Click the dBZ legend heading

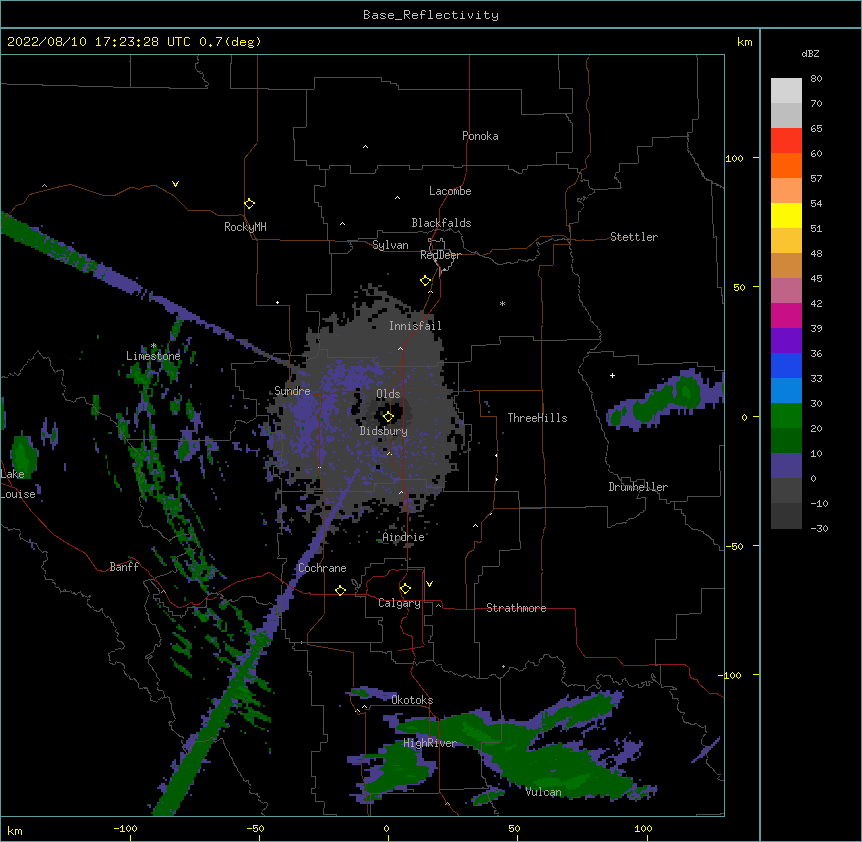click(x=810, y=53)
